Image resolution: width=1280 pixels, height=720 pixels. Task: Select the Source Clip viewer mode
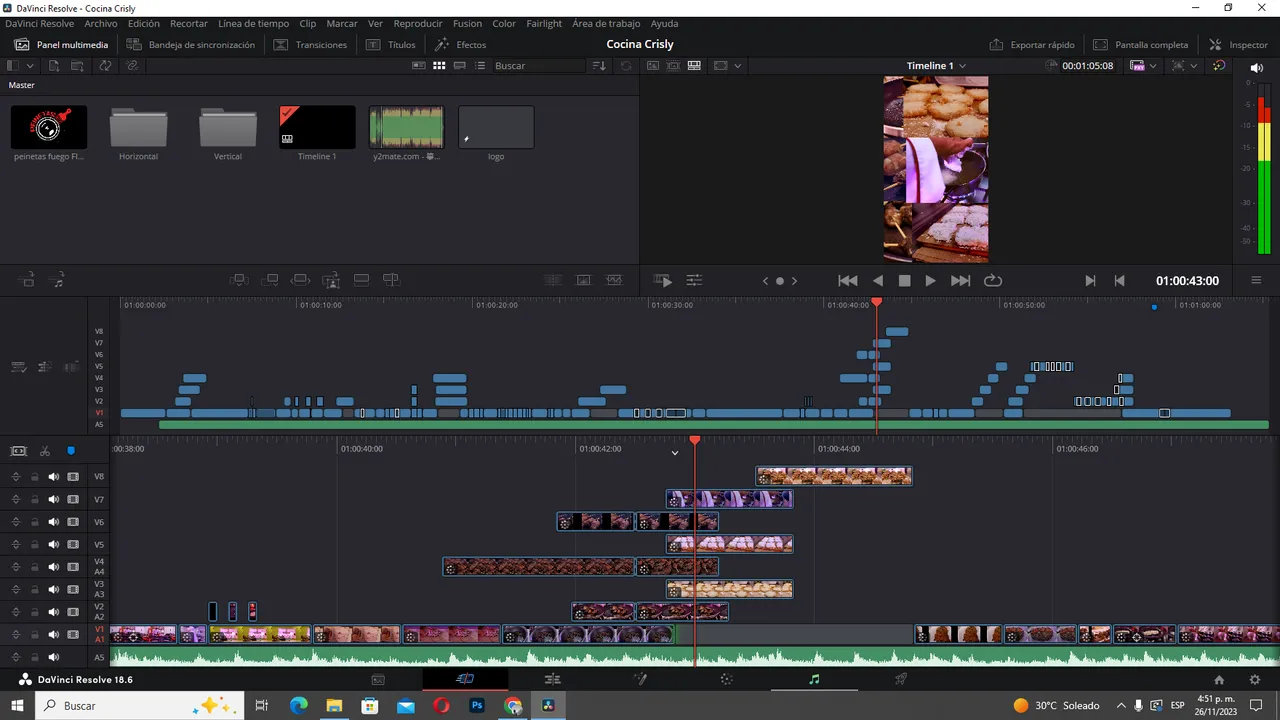tap(653, 65)
